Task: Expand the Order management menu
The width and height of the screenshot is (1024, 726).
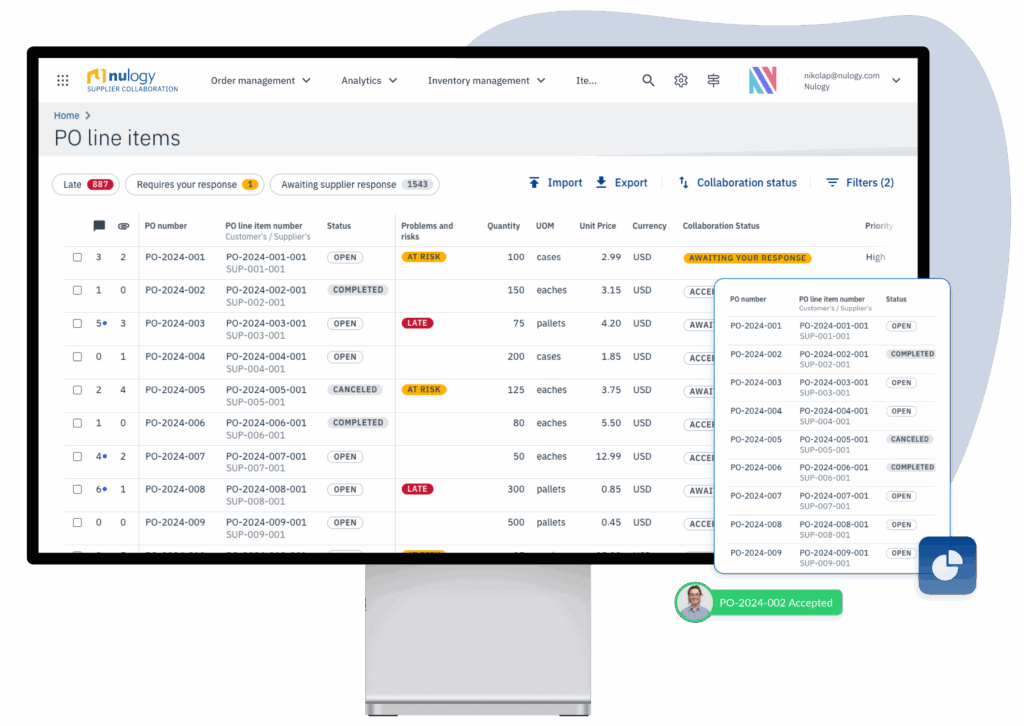Action: 260,81
